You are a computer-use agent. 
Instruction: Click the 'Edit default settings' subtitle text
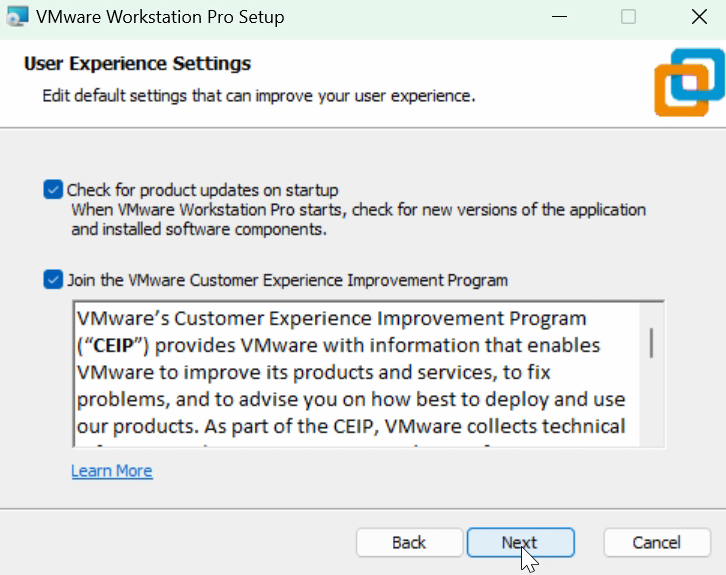[259, 96]
